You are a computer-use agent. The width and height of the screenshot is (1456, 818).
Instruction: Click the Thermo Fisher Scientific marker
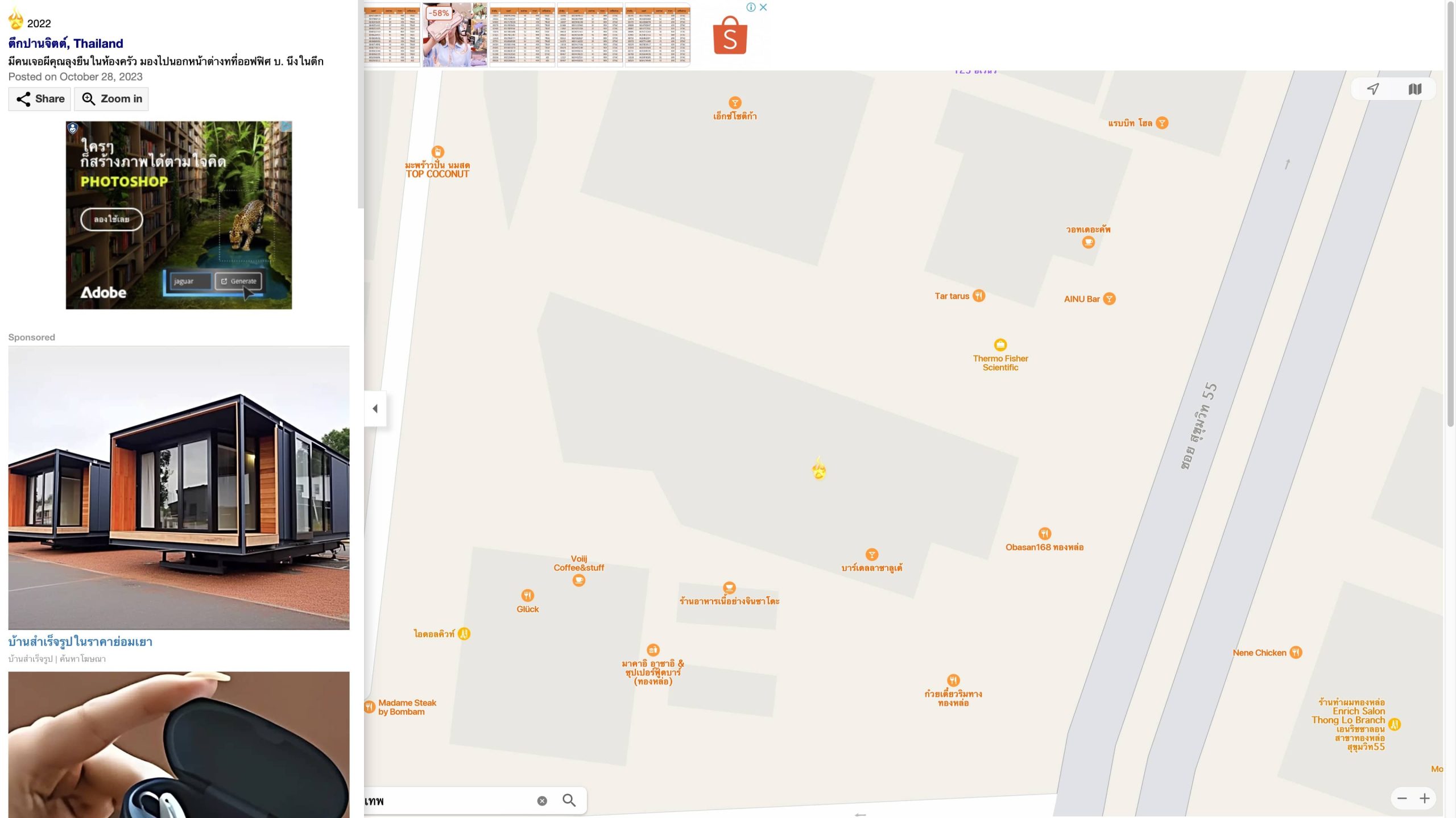click(x=1000, y=344)
